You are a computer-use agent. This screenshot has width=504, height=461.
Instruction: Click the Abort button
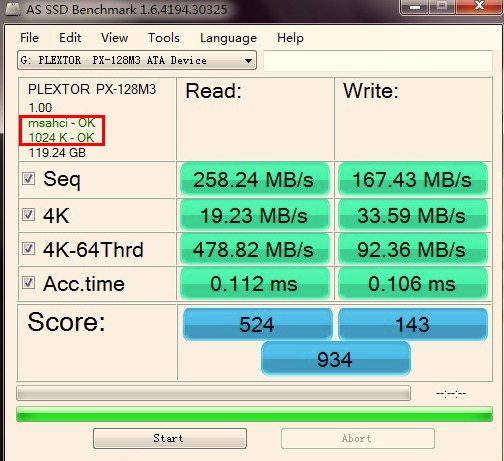358,438
